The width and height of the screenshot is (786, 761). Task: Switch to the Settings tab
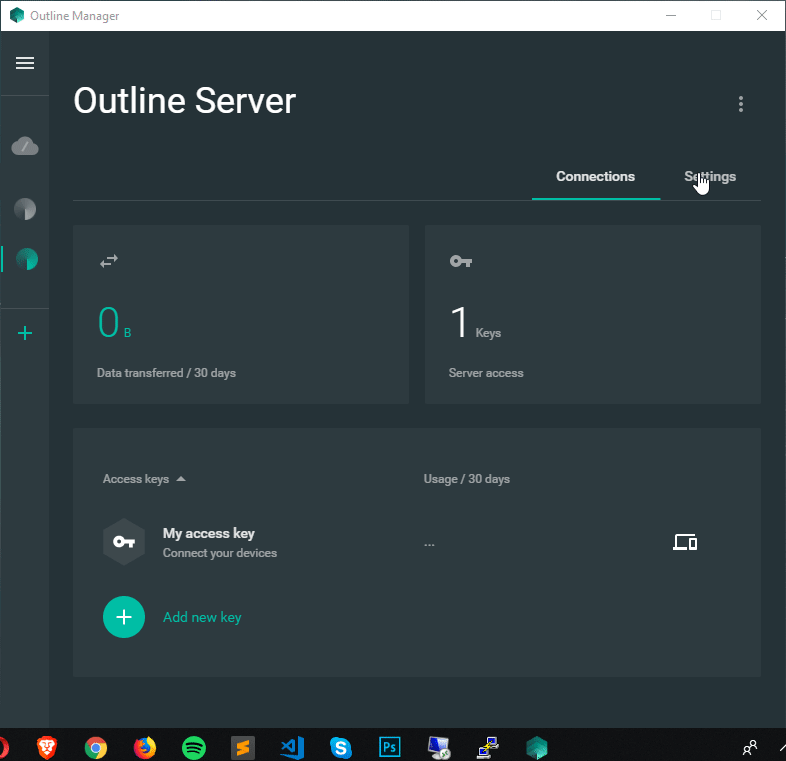point(710,176)
